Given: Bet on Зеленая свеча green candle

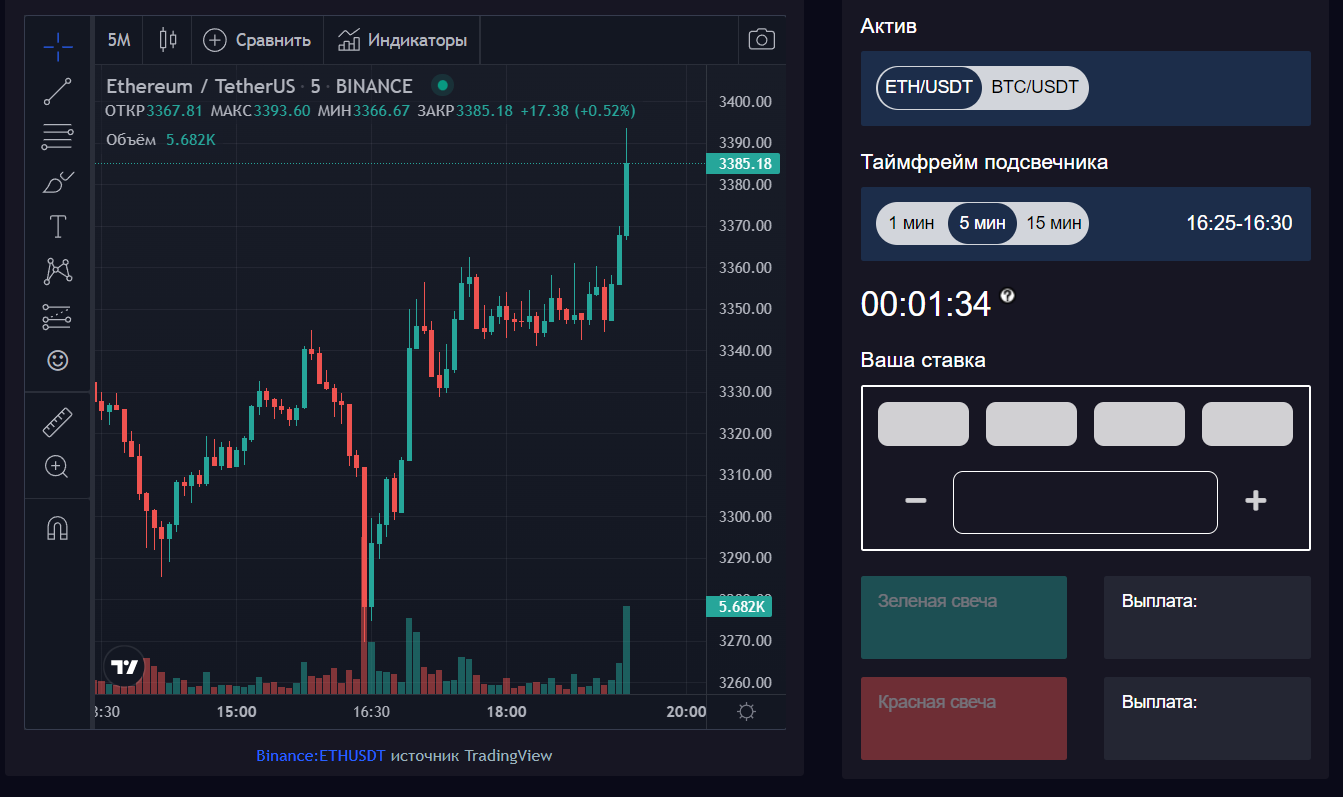Looking at the screenshot, I should point(964,617).
